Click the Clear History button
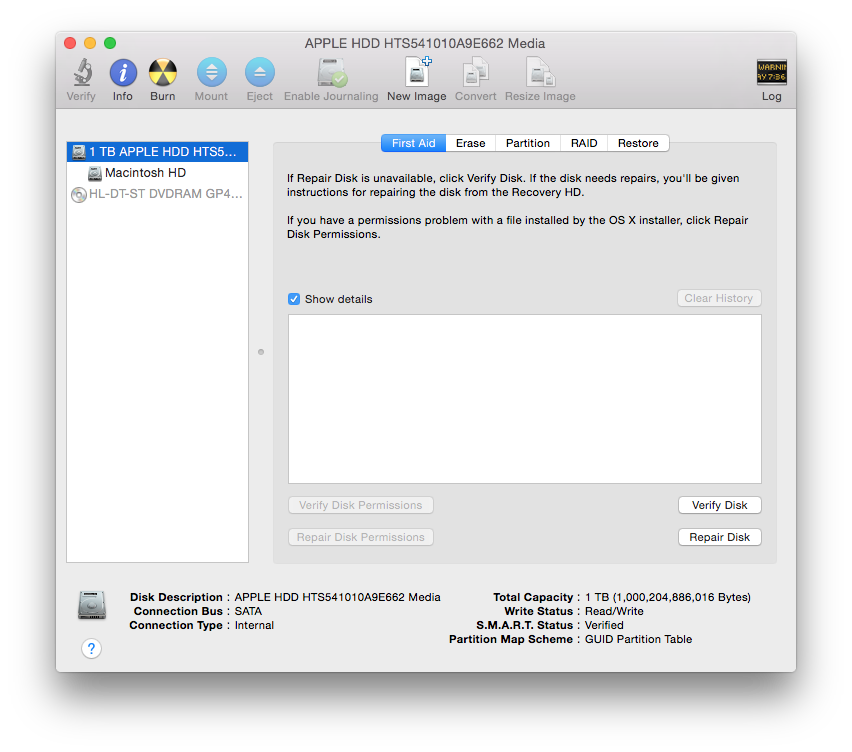Image resolution: width=852 pixels, height=752 pixels. pyautogui.click(x=719, y=298)
